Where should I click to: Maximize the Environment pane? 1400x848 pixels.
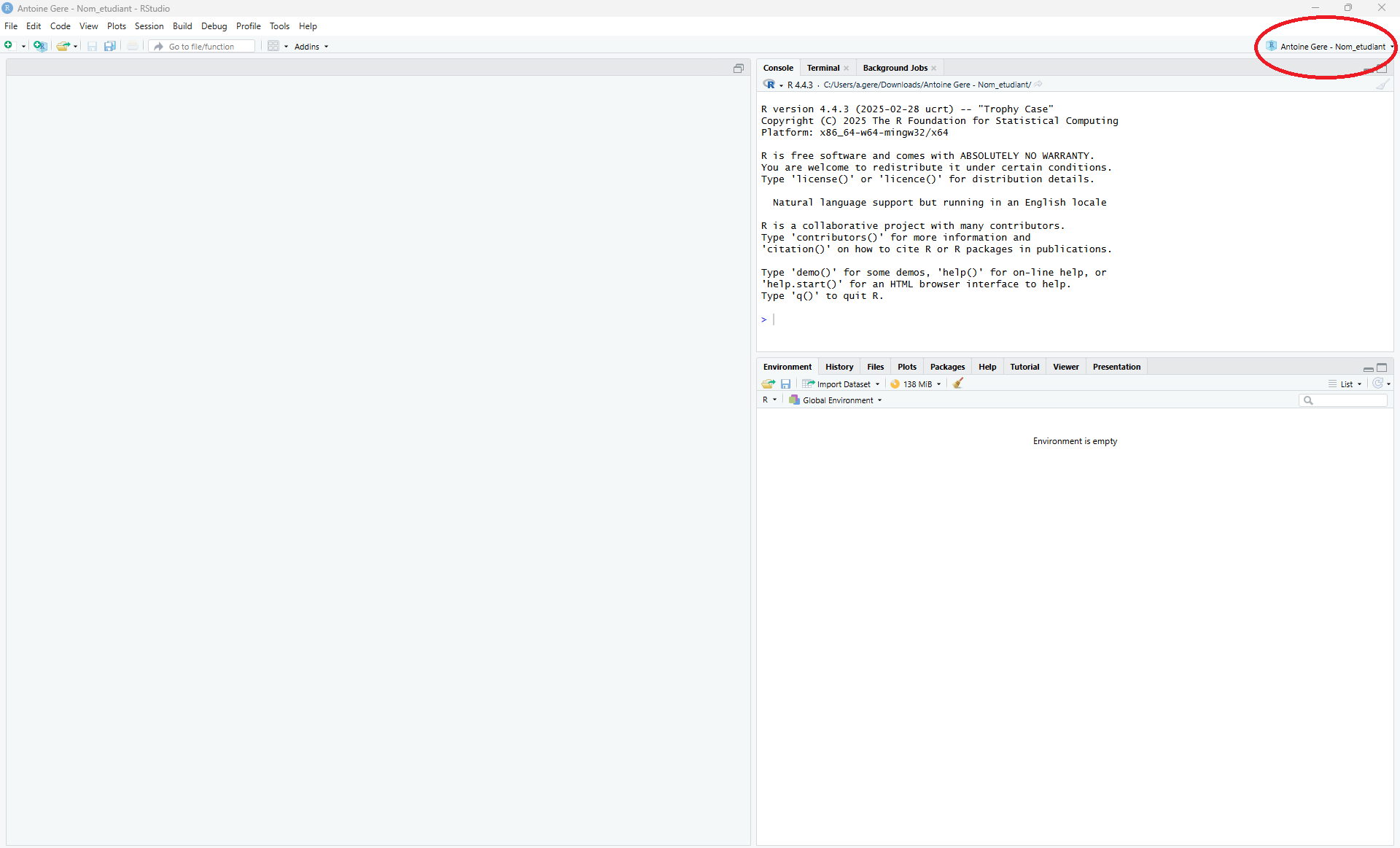[x=1382, y=367]
